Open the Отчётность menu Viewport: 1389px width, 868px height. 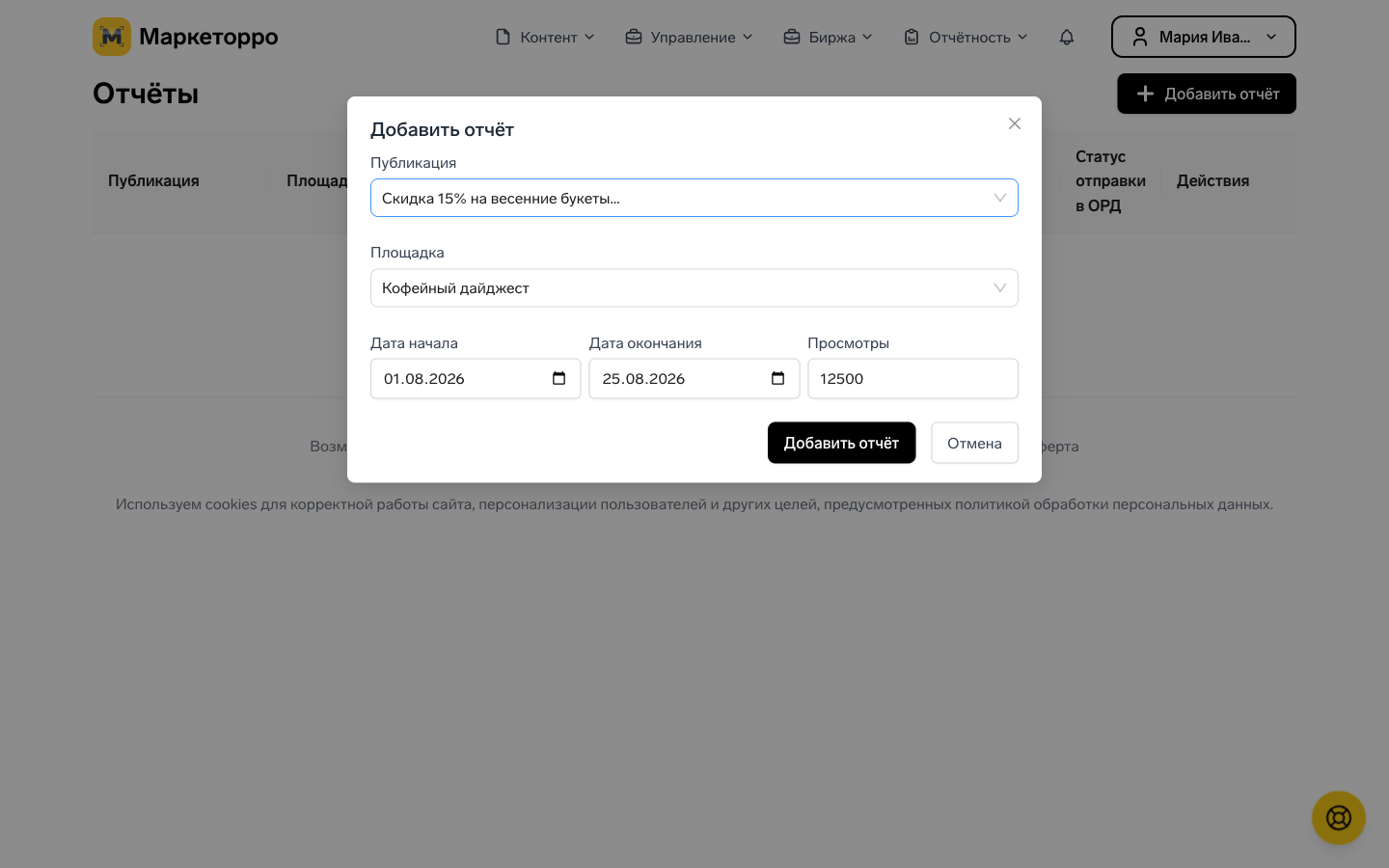click(966, 37)
